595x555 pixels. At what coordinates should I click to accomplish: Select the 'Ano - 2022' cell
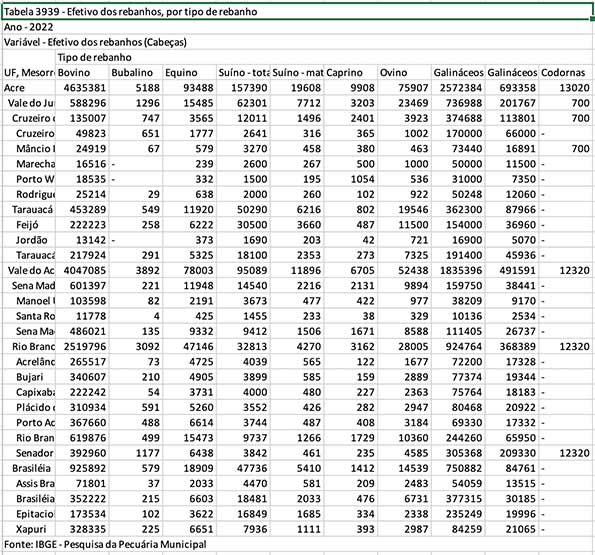(x=28, y=27)
